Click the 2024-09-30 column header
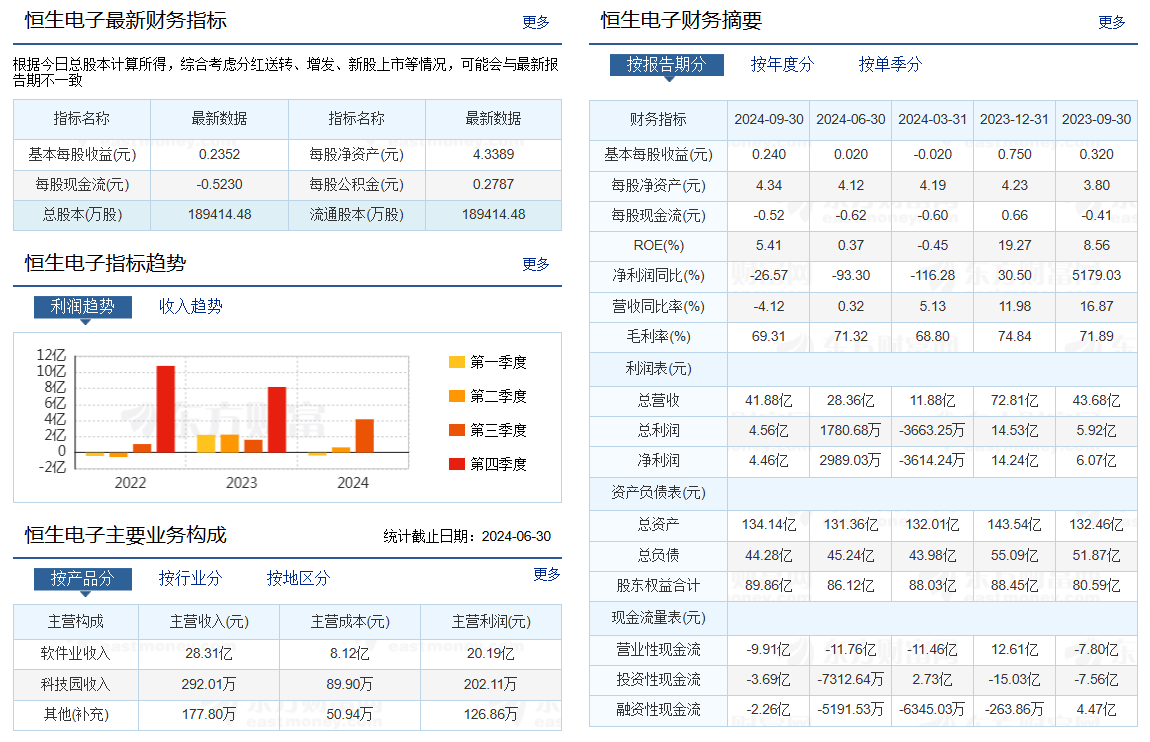 click(769, 120)
